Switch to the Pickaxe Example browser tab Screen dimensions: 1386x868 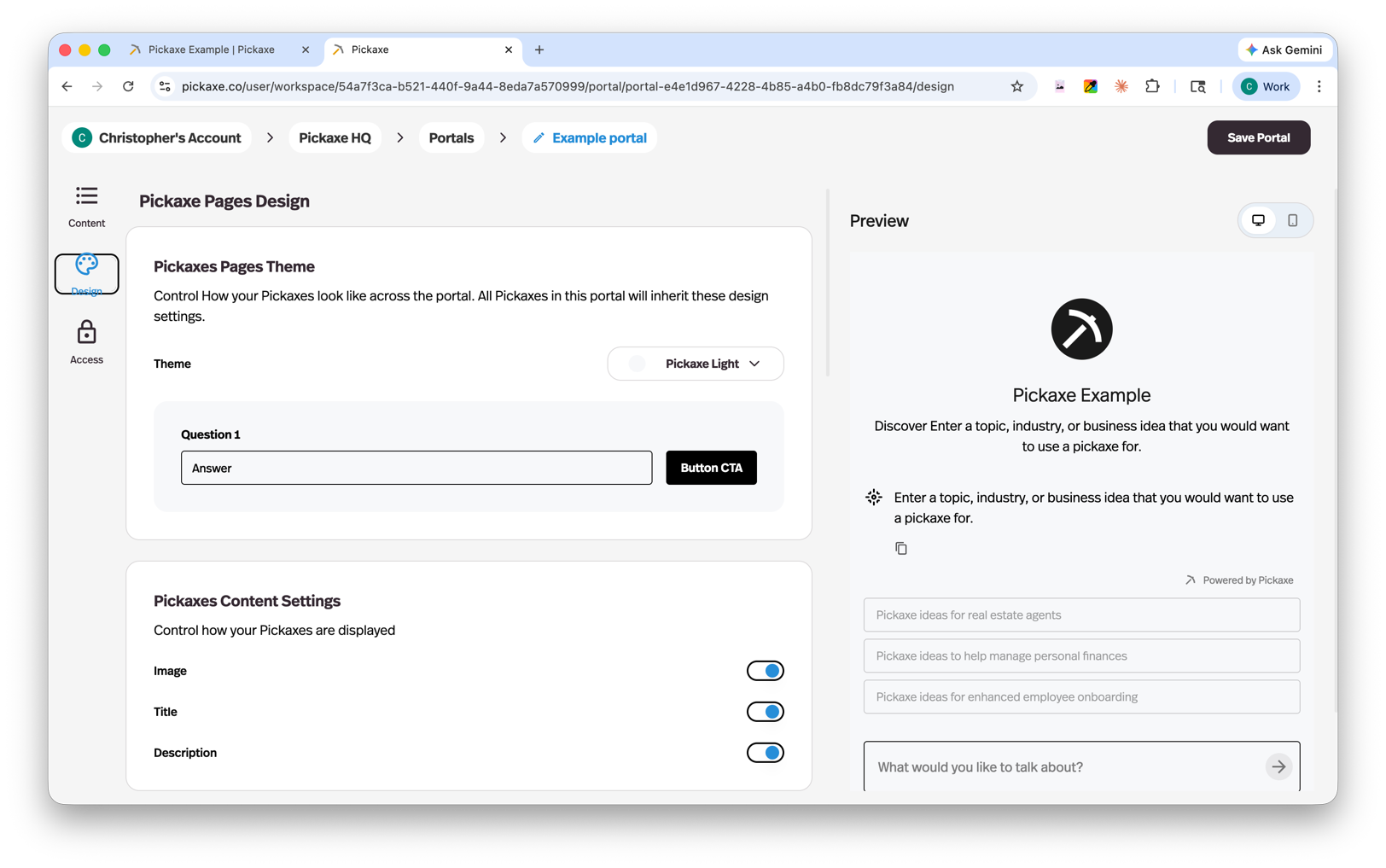[211, 50]
